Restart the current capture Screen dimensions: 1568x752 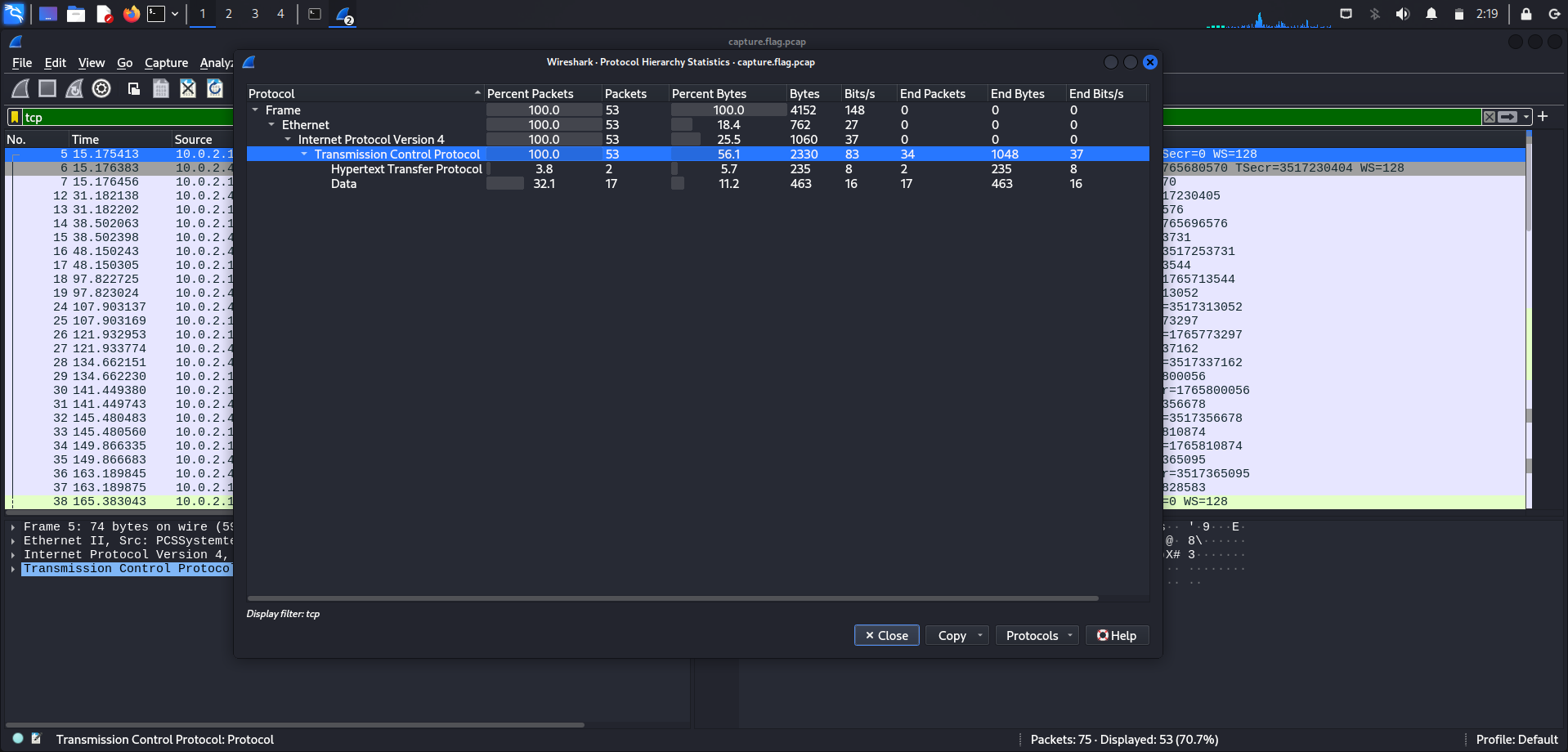[74, 88]
